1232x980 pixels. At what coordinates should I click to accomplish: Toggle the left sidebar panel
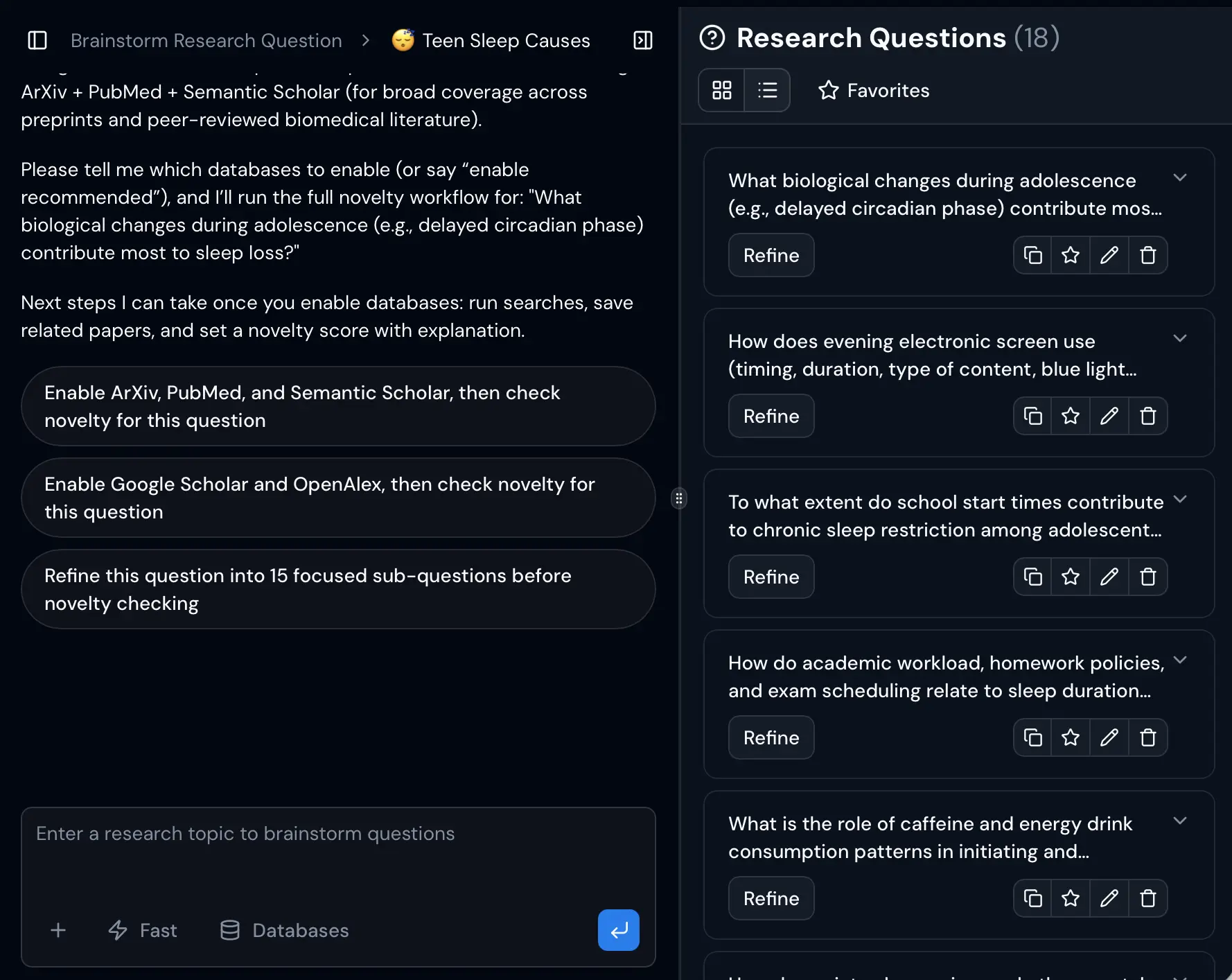coord(37,40)
